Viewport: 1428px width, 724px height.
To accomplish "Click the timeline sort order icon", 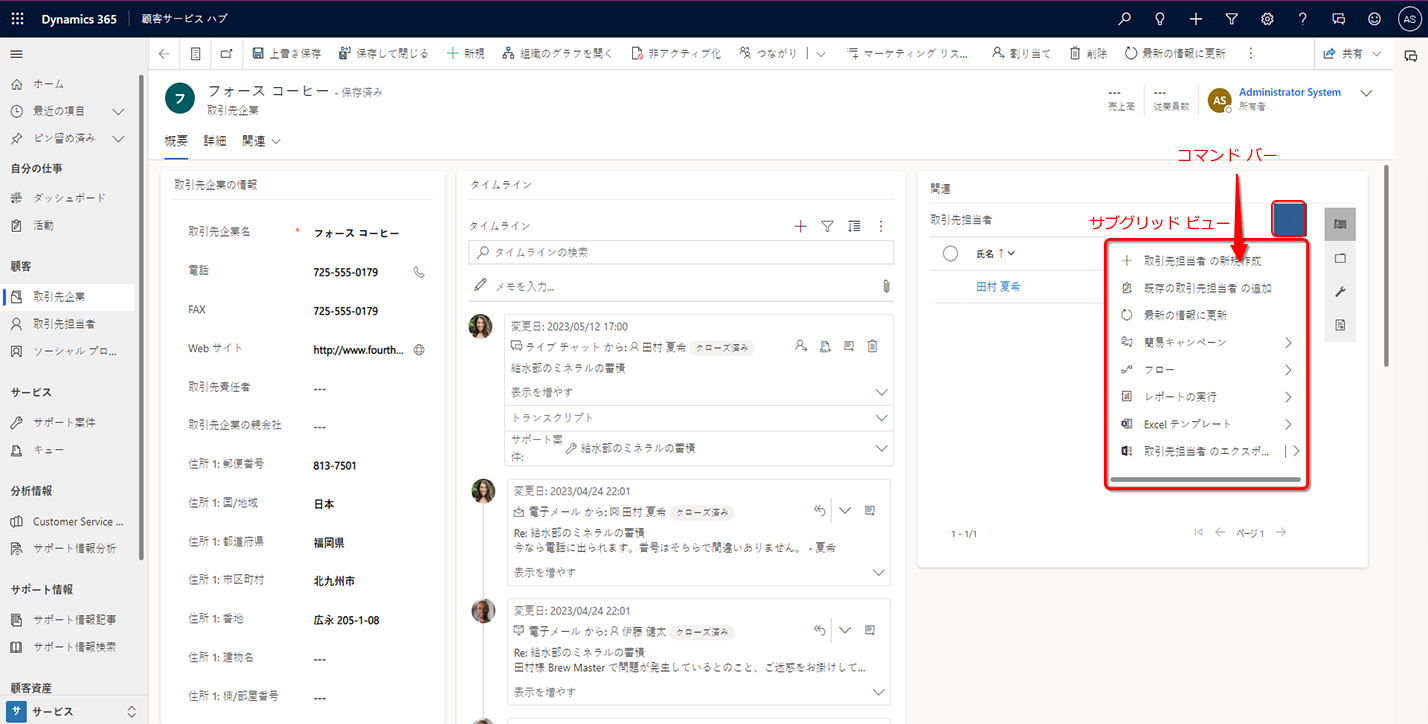I will pyautogui.click(x=854, y=227).
